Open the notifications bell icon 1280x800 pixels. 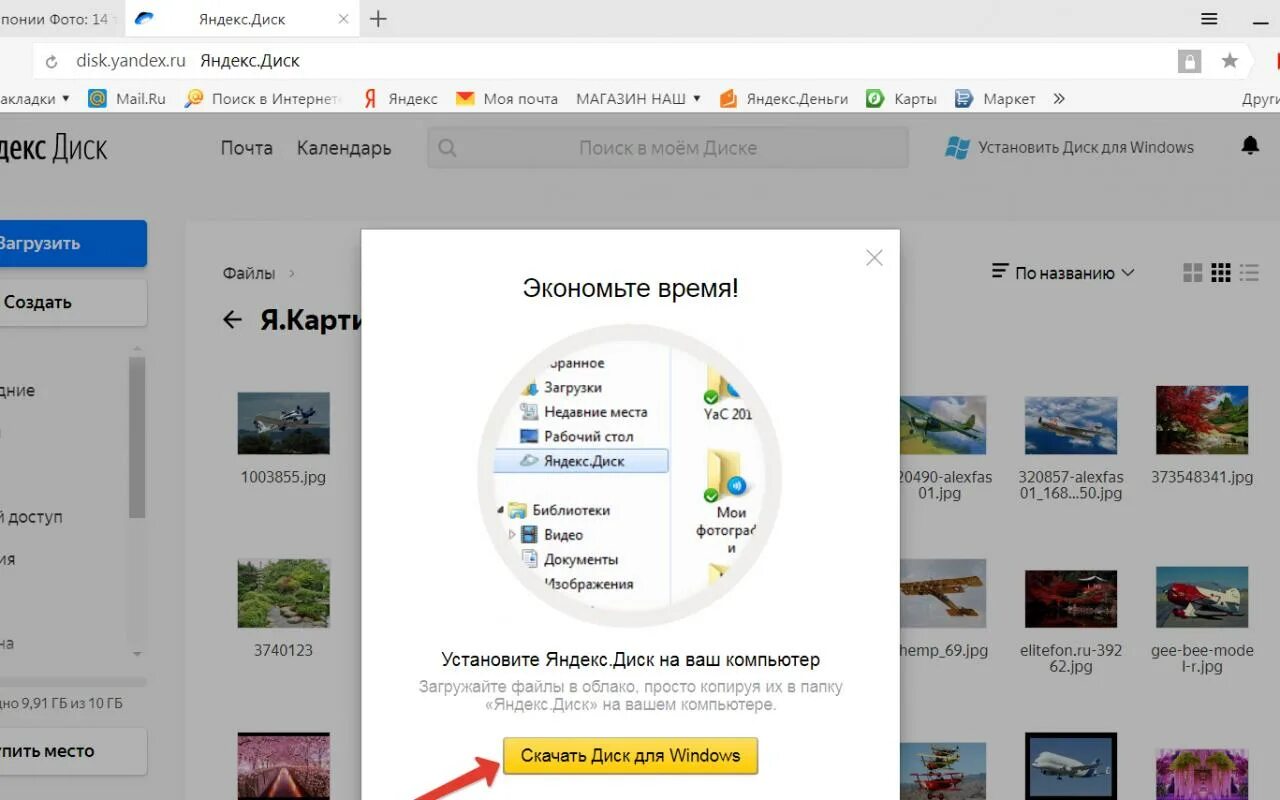coord(1251,146)
